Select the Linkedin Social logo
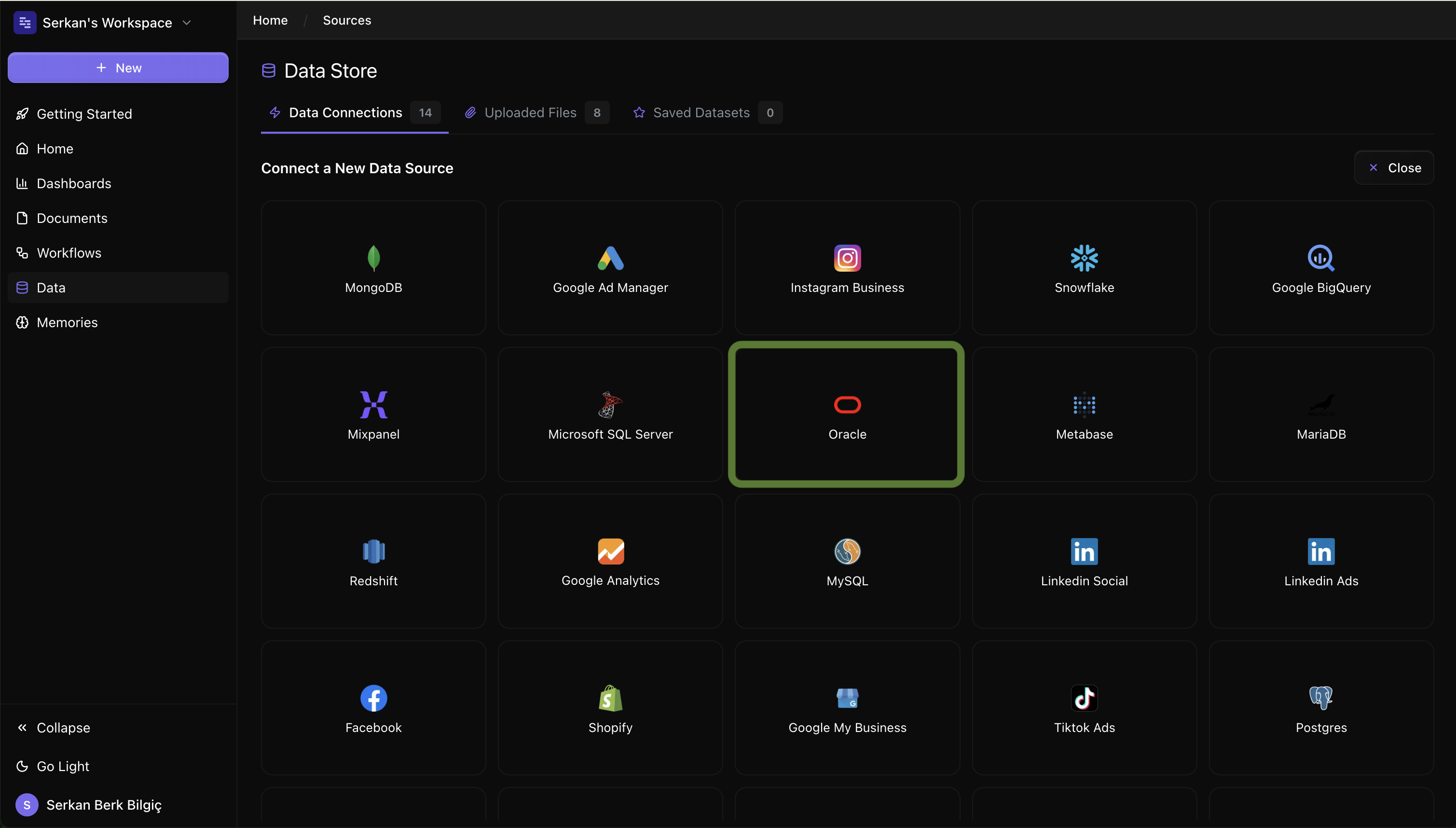1456x828 pixels. point(1084,552)
